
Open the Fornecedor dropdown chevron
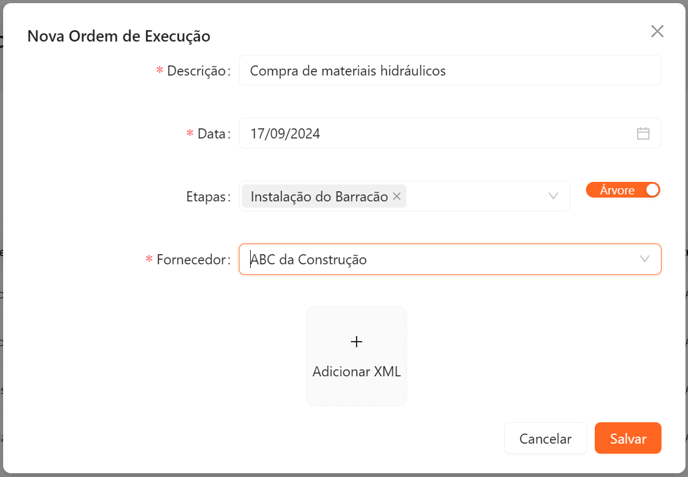[x=644, y=259]
